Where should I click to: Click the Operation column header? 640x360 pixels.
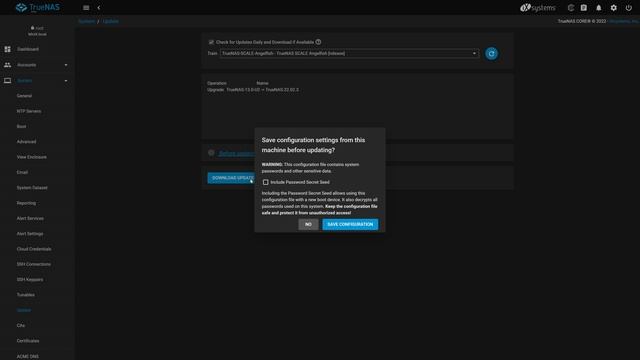(x=217, y=83)
